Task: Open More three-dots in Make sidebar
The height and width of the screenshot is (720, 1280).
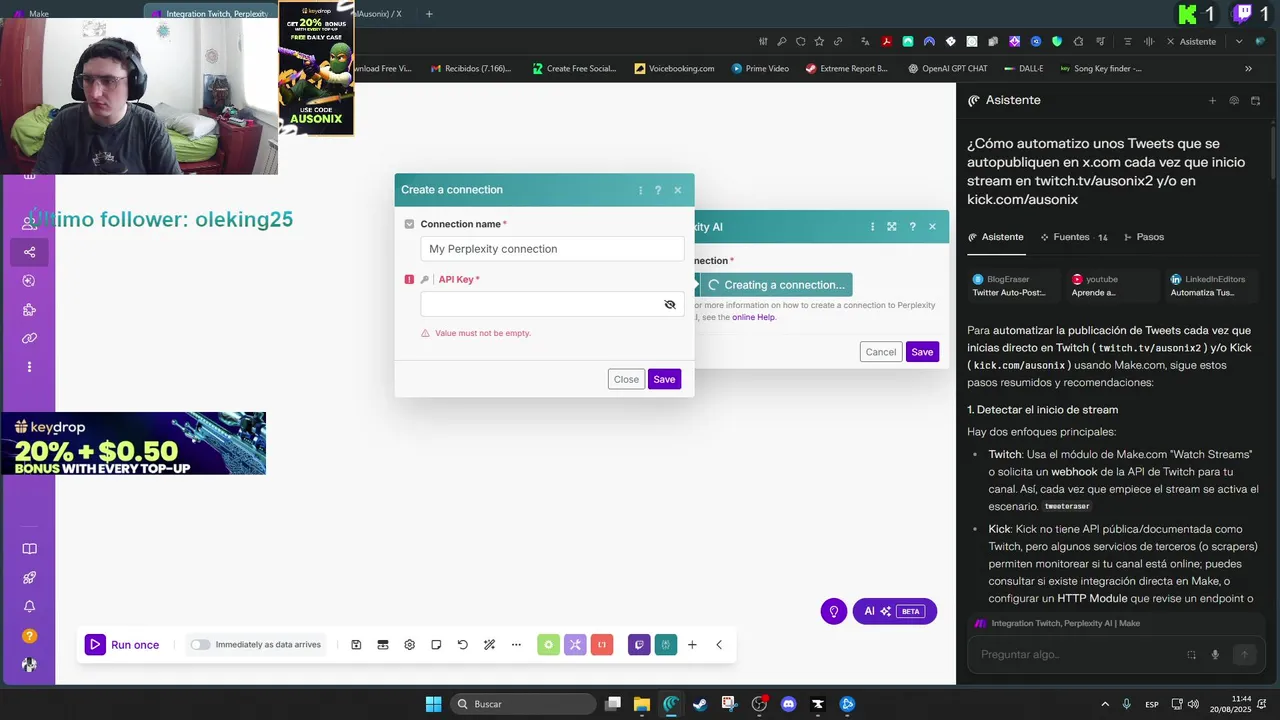Action: [x=29, y=367]
